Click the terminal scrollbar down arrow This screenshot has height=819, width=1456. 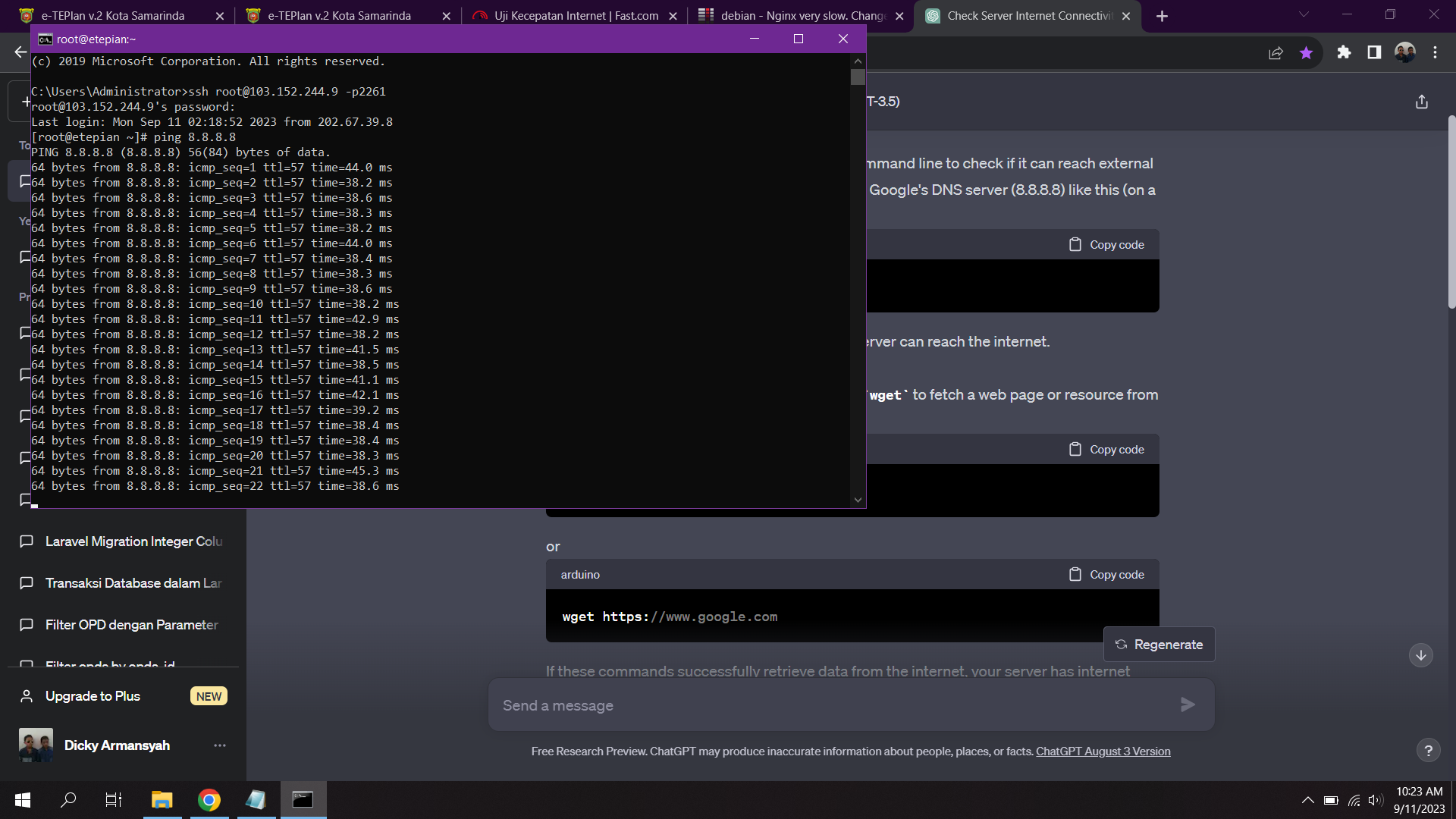(858, 500)
